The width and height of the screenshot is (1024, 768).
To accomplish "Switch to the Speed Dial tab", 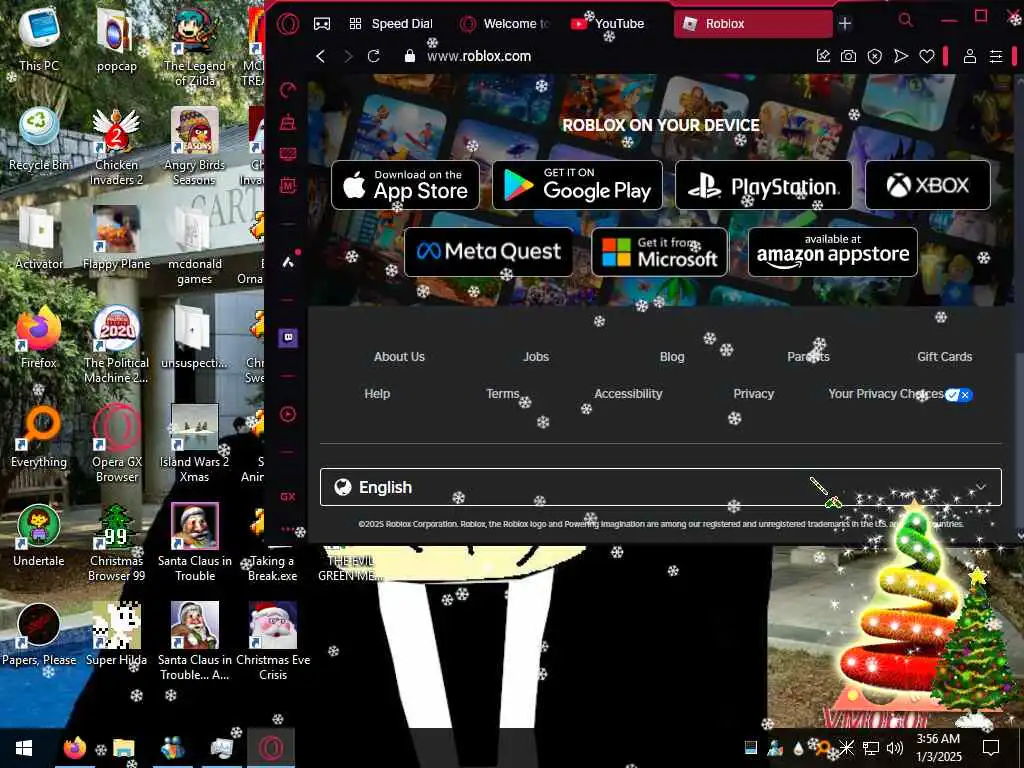I will [x=391, y=24].
